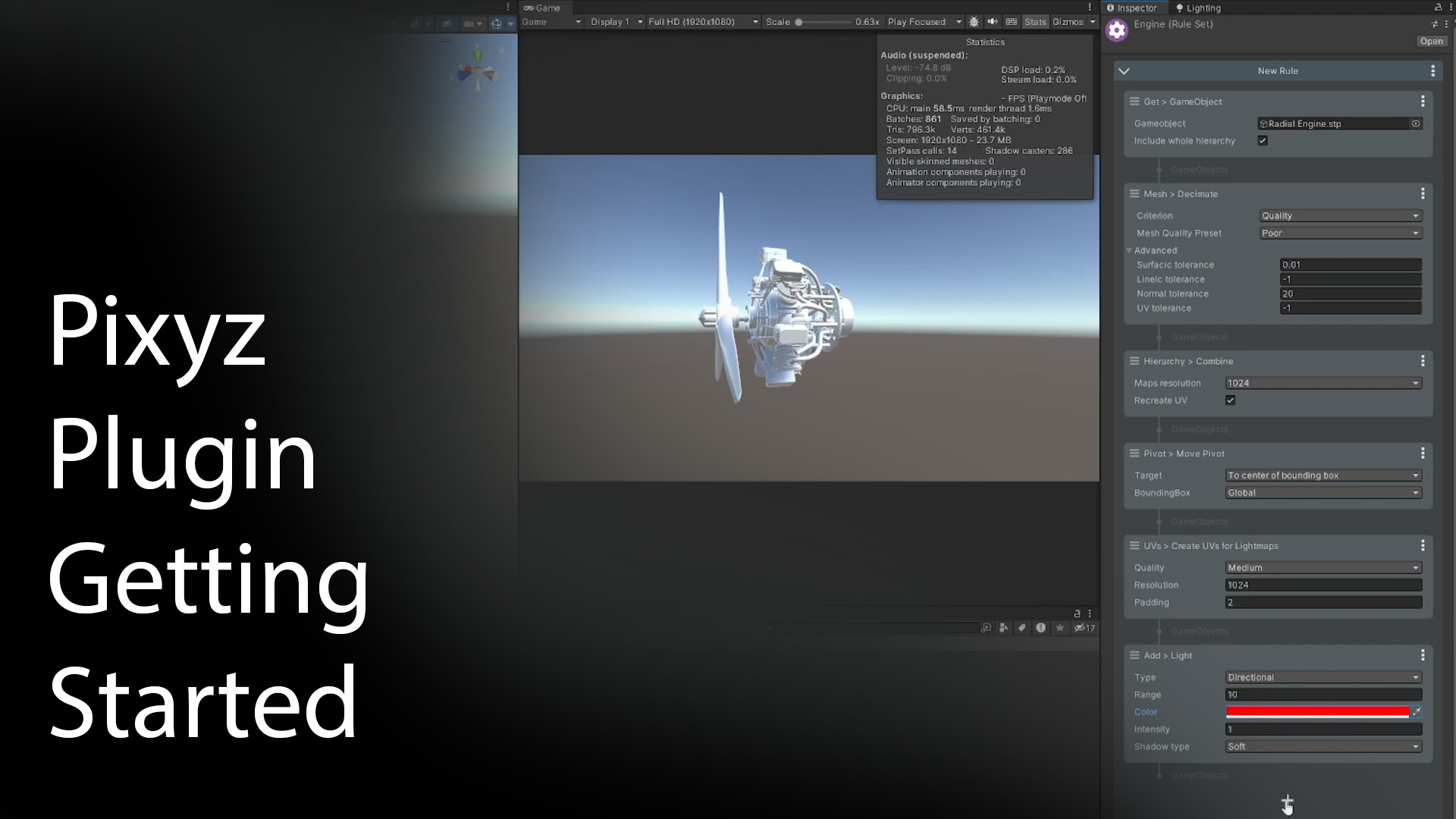Screen dimensions: 1456x819
Task: Click the Open button
Action: click(1431, 42)
